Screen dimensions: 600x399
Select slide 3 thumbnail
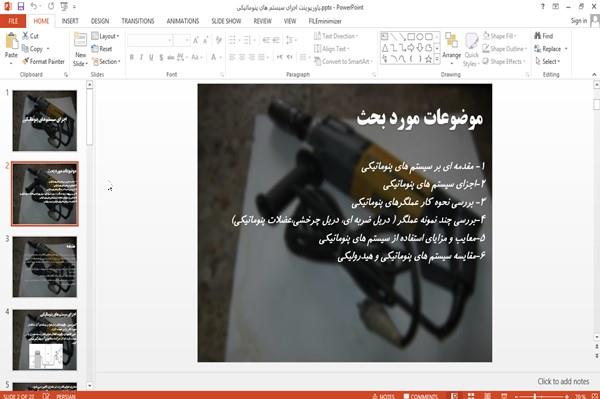[45, 267]
